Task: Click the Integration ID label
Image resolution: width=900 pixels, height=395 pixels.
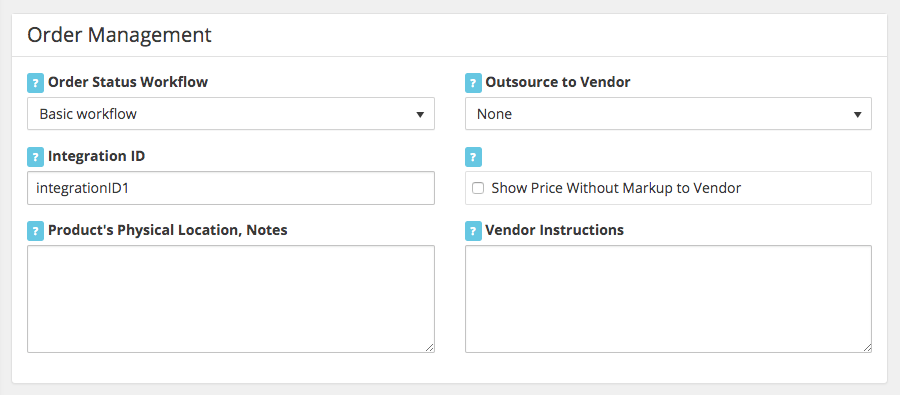Action: (96, 156)
